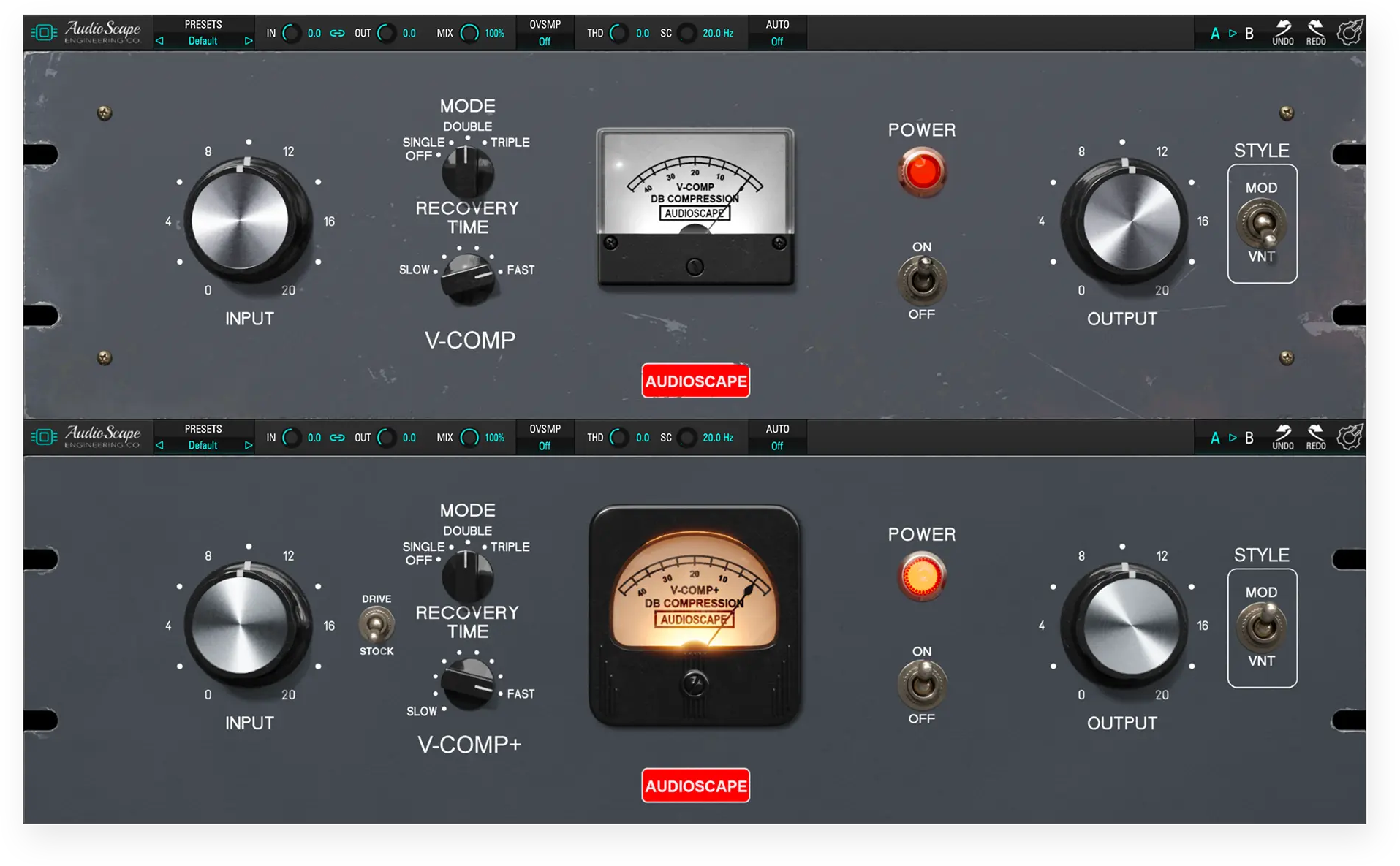This screenshot has width=1400, height=866.
Task: Click the orange POWER lamp on V-COMP+
Action: click(x=922, y=577)
